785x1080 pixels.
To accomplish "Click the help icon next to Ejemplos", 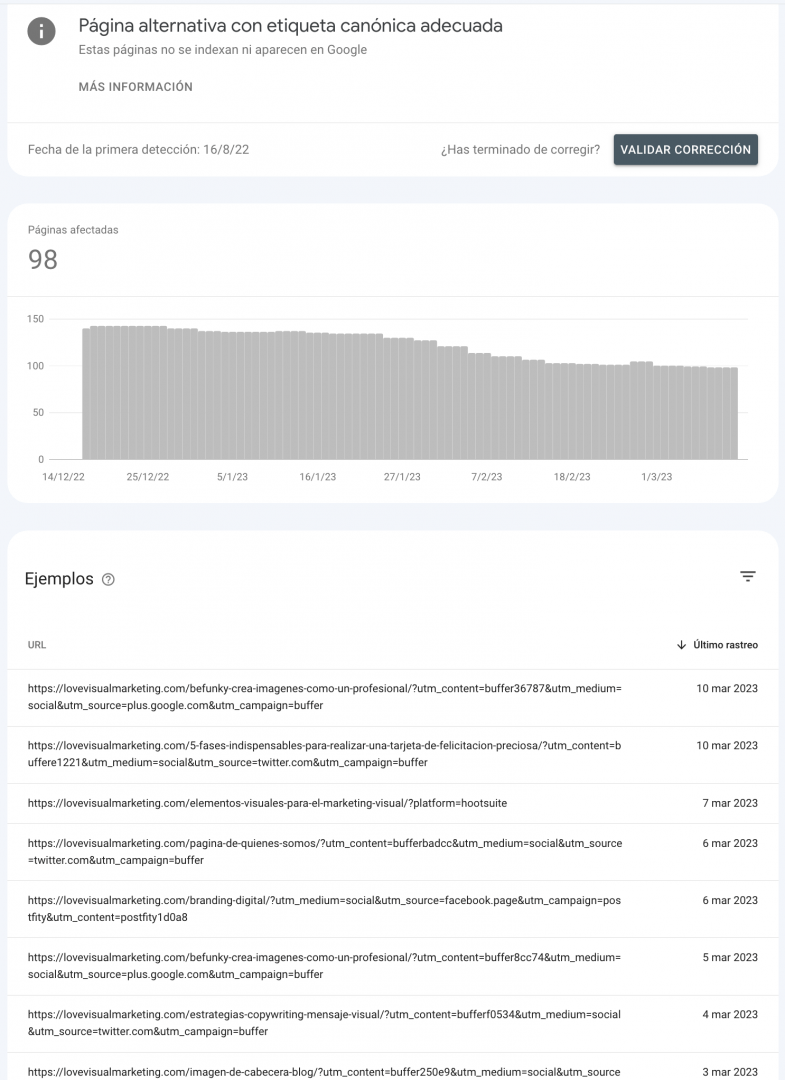I will point(108,579).
